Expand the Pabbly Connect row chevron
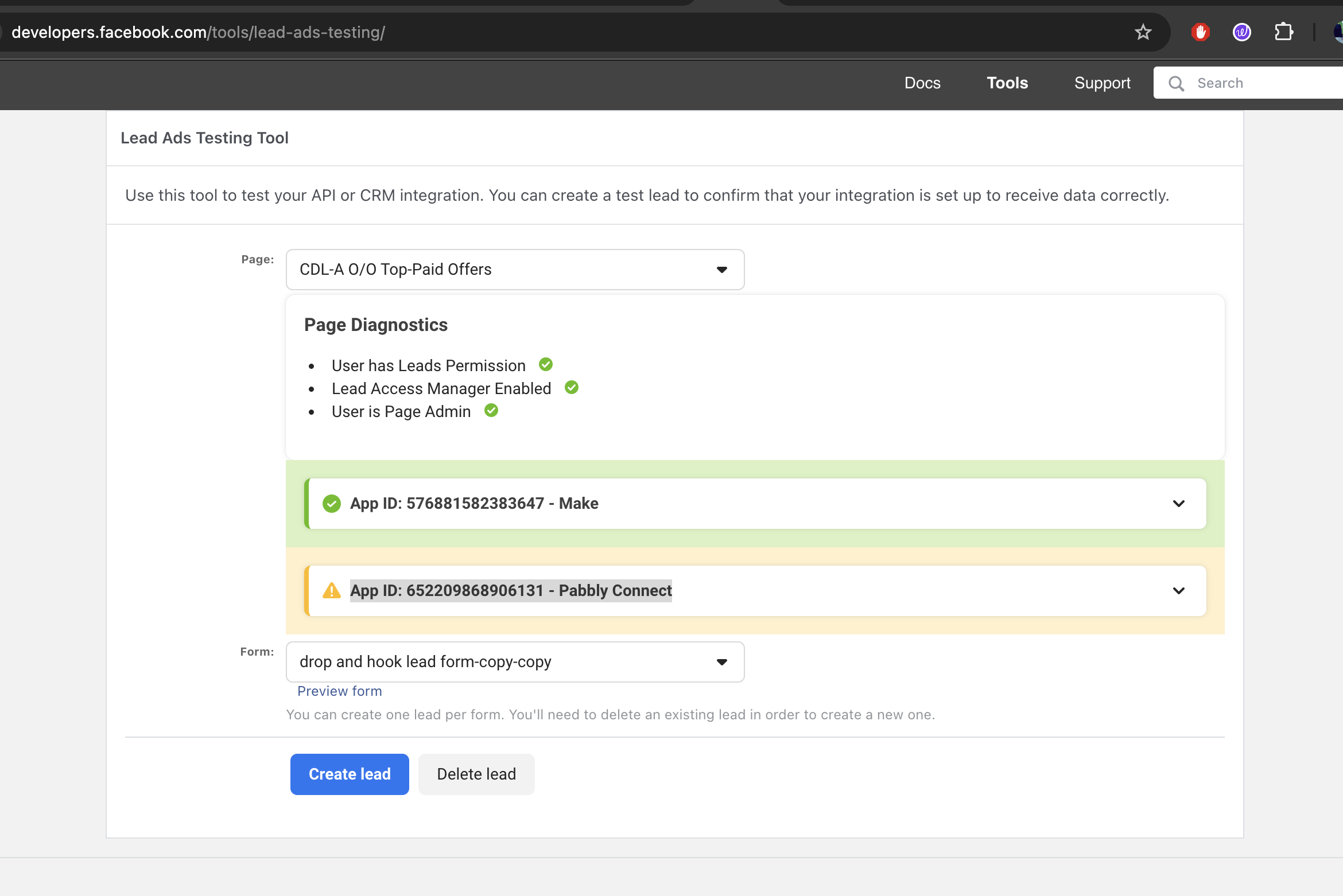 click(x=1179, y=591)
